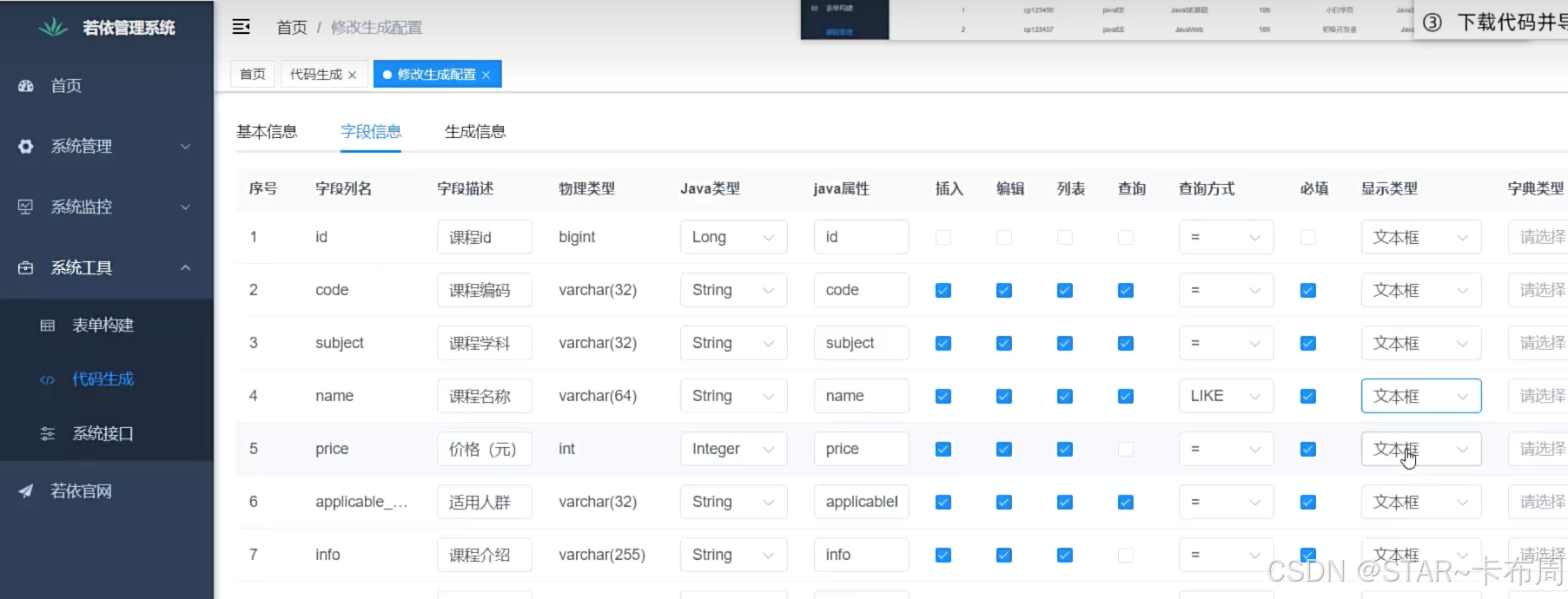1568x599 pixels.
Task: Click the 字段列名 column header
Action: 343,189
